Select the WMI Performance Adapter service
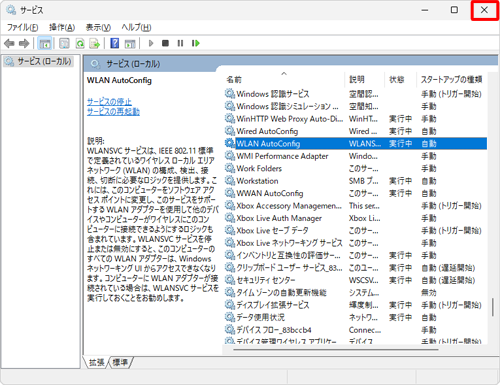The width and height of the screenshot is (500, 385). pyautogui.click(x=282, y=156)
